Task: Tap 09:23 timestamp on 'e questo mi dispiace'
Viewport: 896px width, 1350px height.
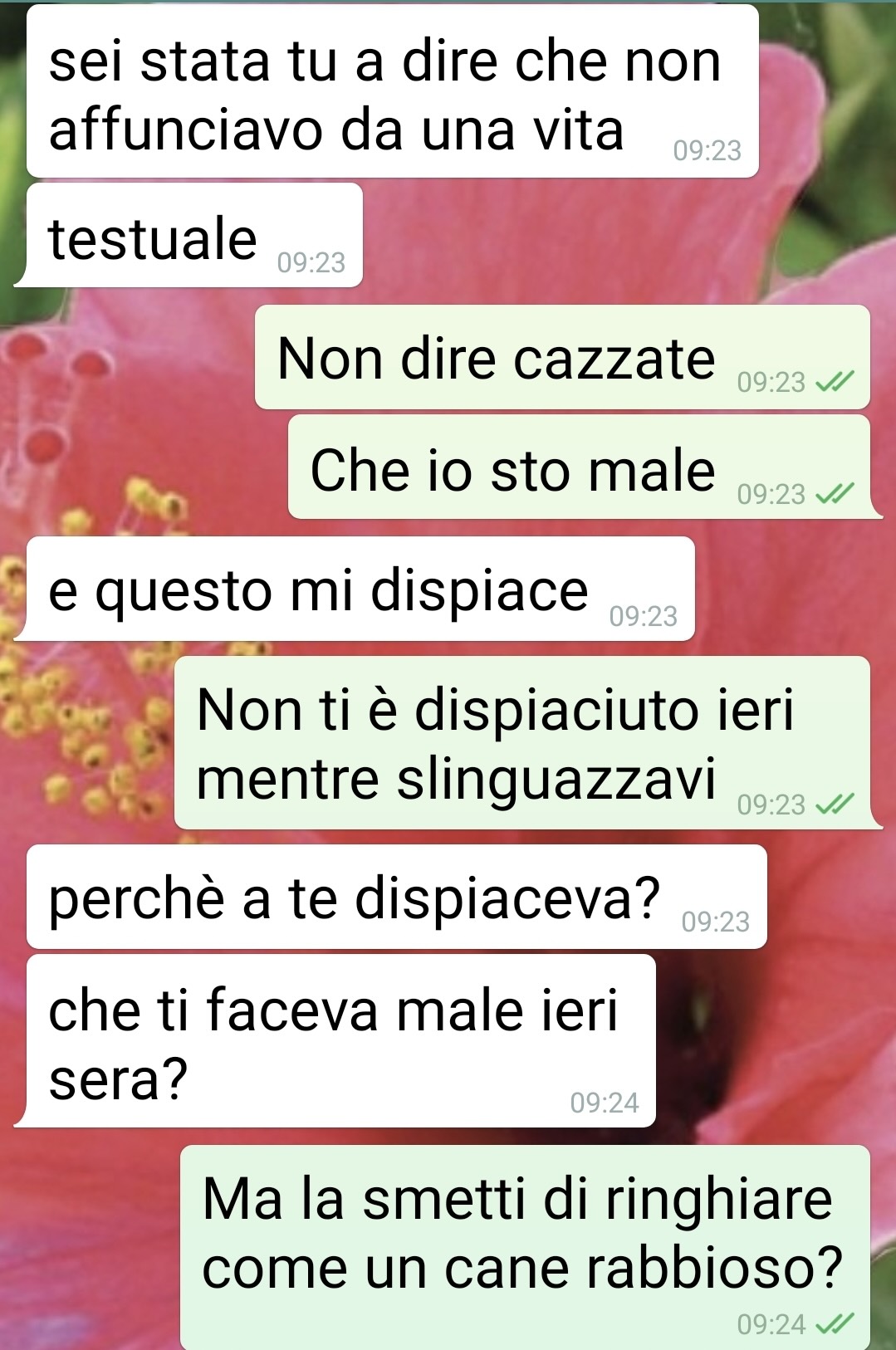Action: (644, 616)
